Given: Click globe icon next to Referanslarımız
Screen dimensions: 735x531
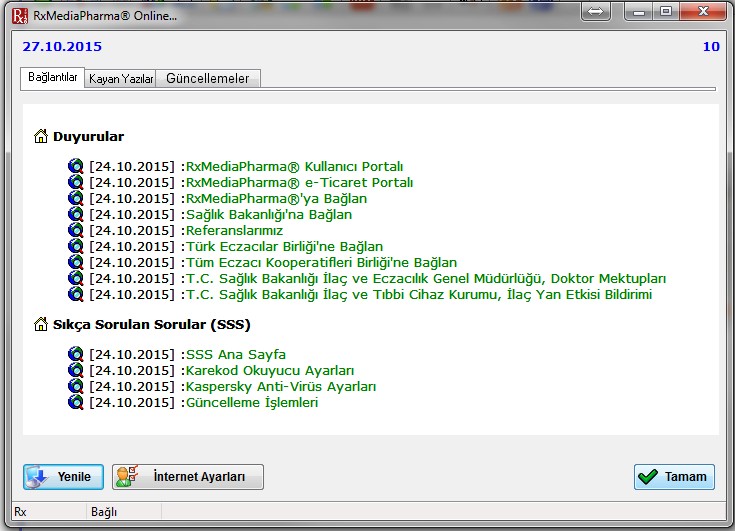Looking at the screenshot, I should coord(76,231).
